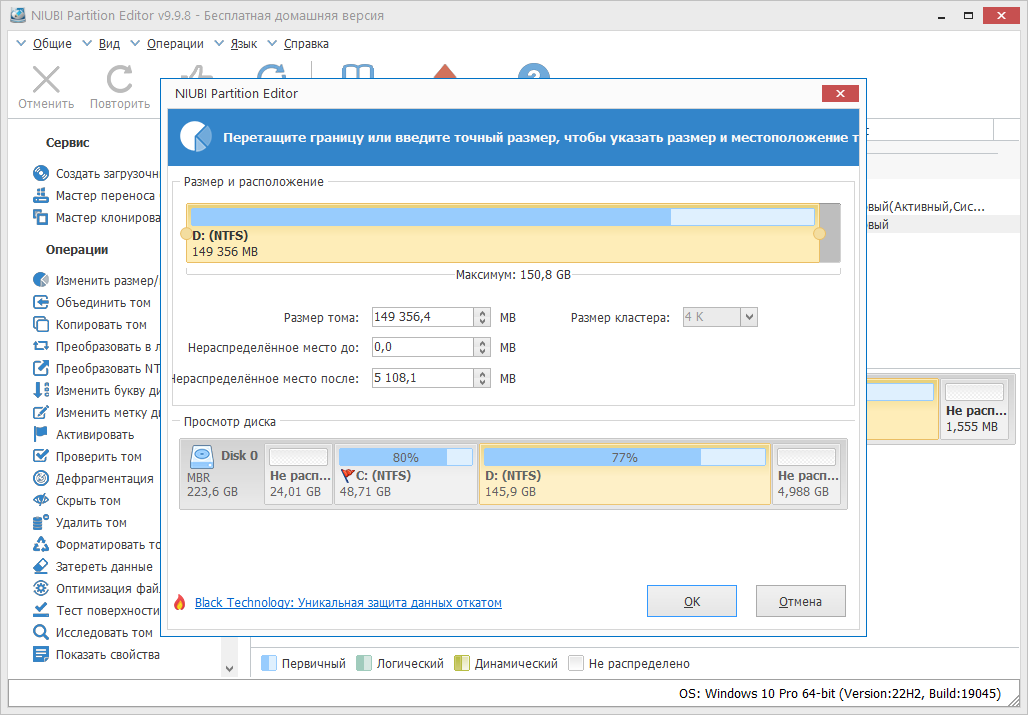Click Активировать flag icon
This screenshot has width=1028, height=715.
[41, 434]
